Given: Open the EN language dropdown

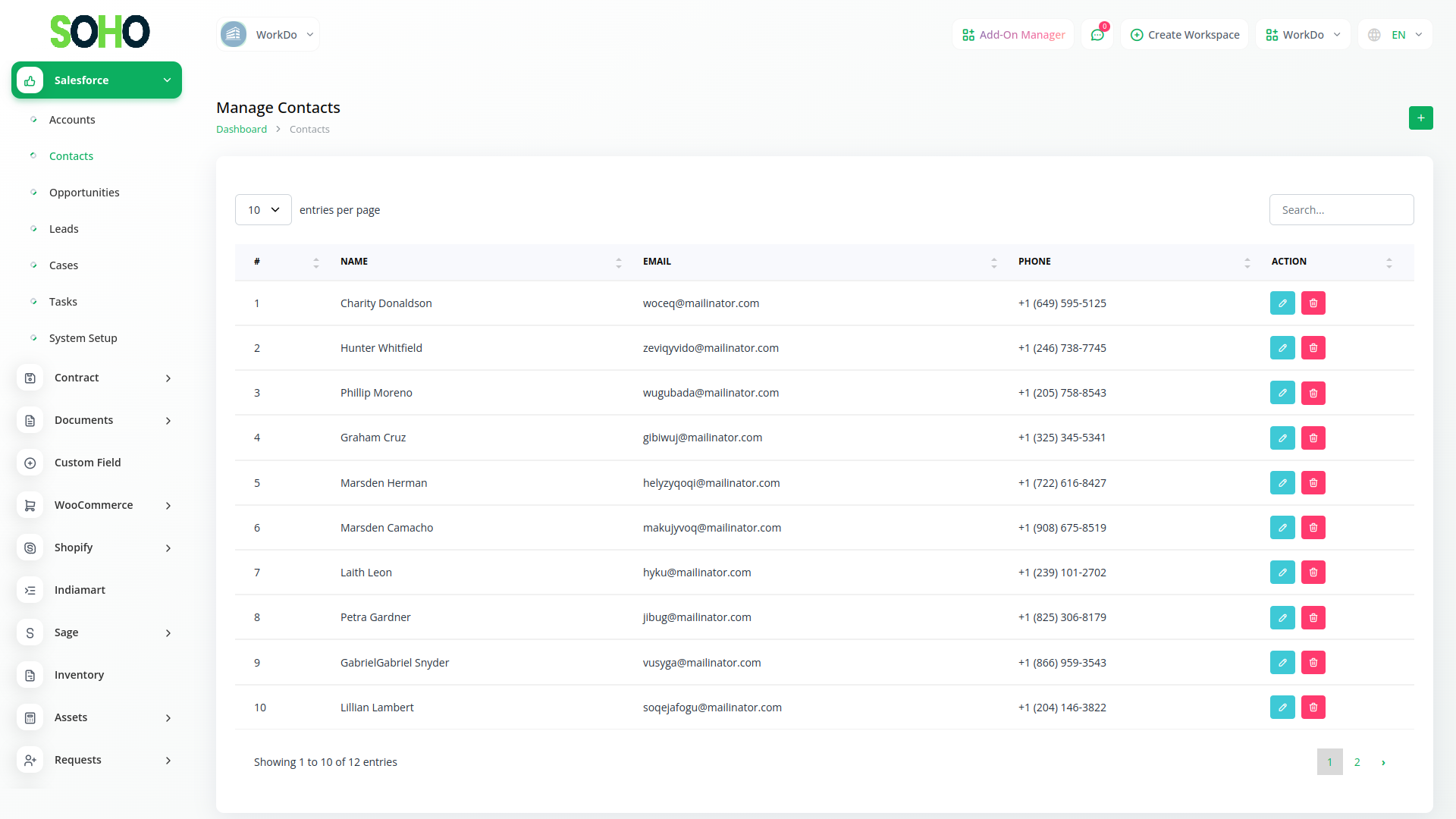Looking at the screenshot, I should pyautogui.click(x=1396, y=35).
